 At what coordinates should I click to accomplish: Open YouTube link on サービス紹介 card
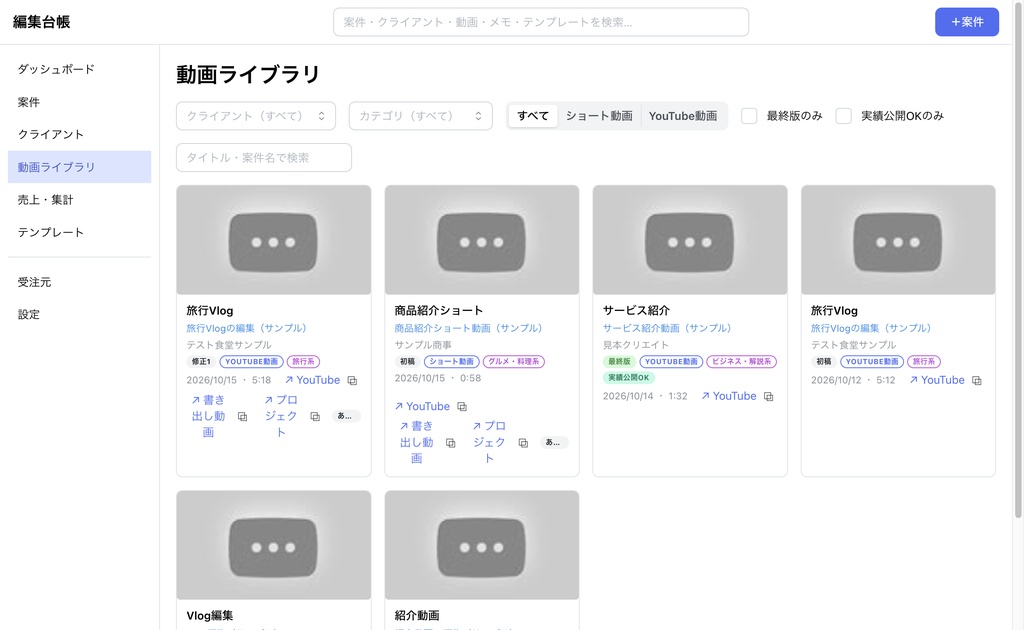(x=729, y=396)
